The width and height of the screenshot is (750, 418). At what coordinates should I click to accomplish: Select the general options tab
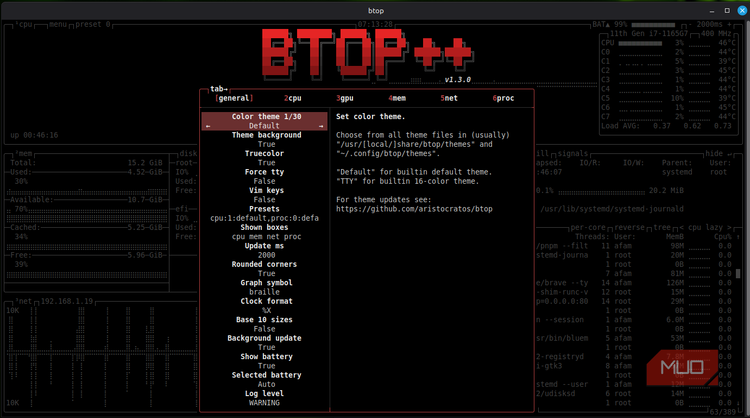[234, 98]
